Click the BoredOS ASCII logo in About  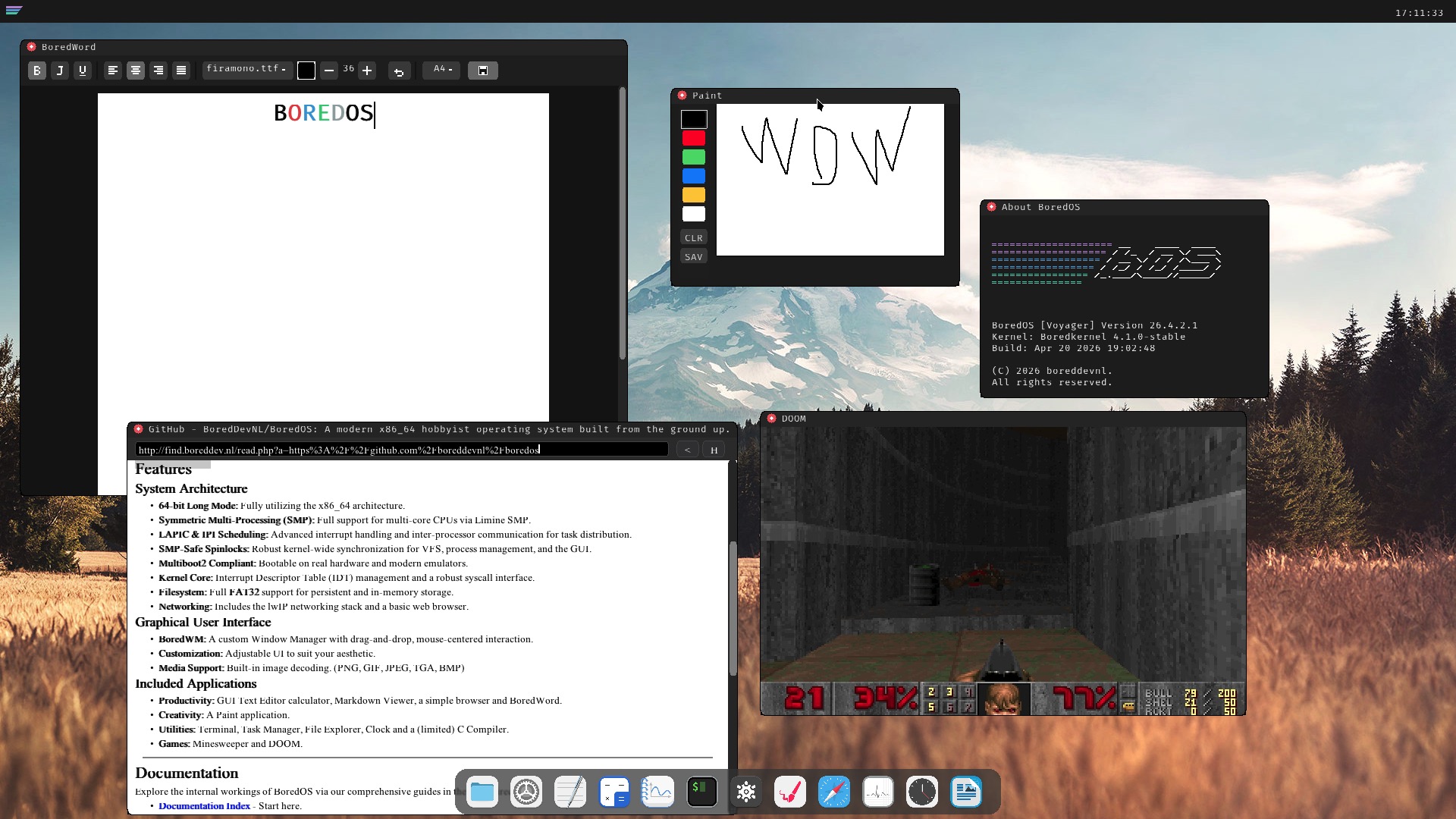pos(1106,264)
